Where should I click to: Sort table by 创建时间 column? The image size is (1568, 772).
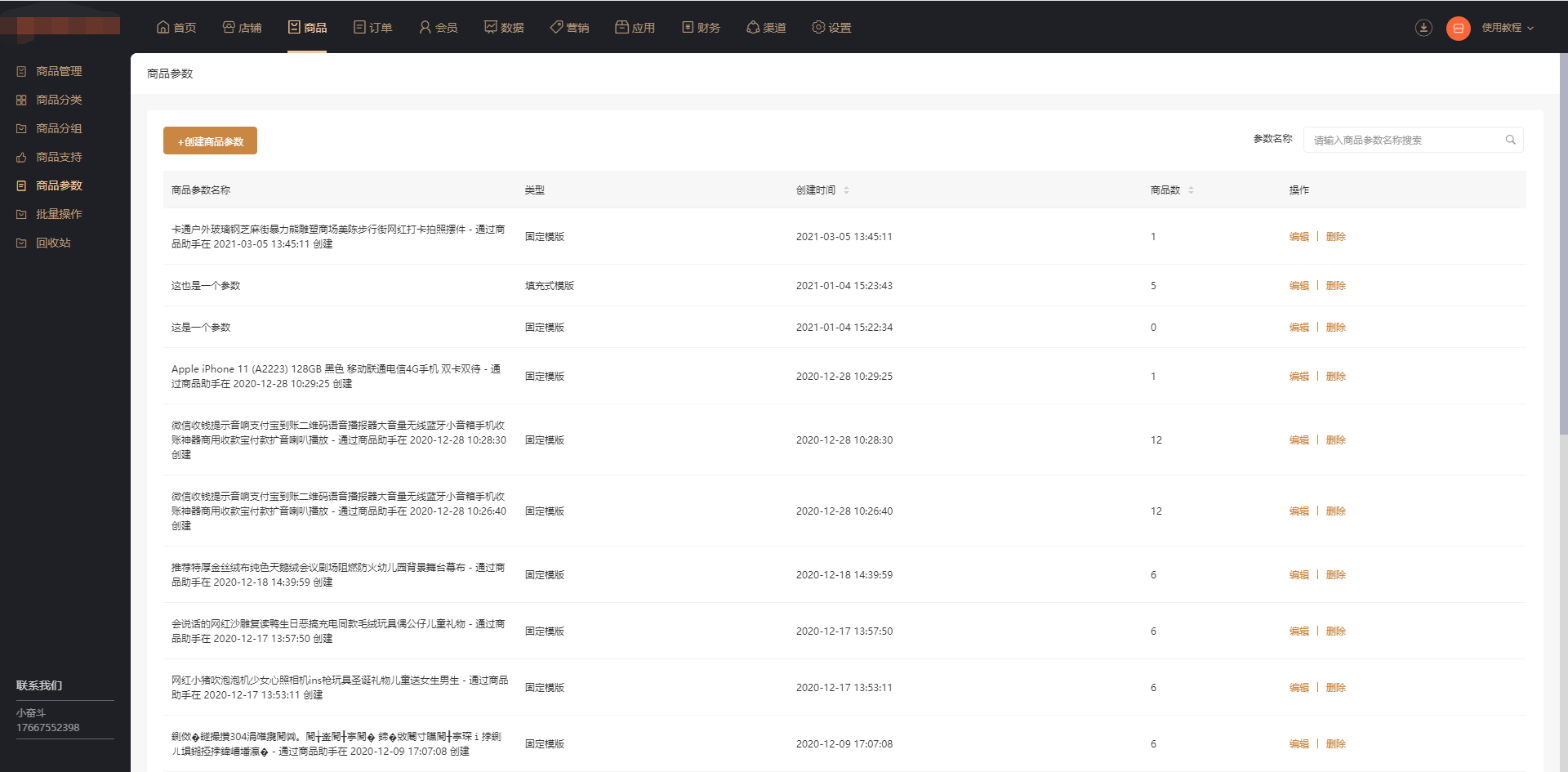846,190
